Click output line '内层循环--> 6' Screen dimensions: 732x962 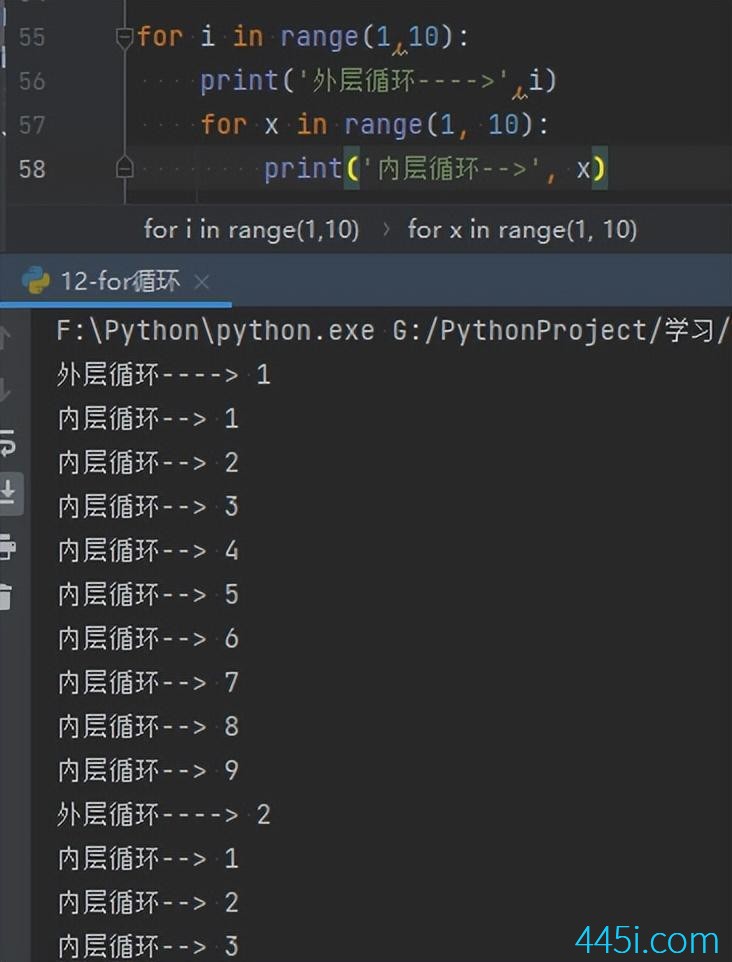148,639
